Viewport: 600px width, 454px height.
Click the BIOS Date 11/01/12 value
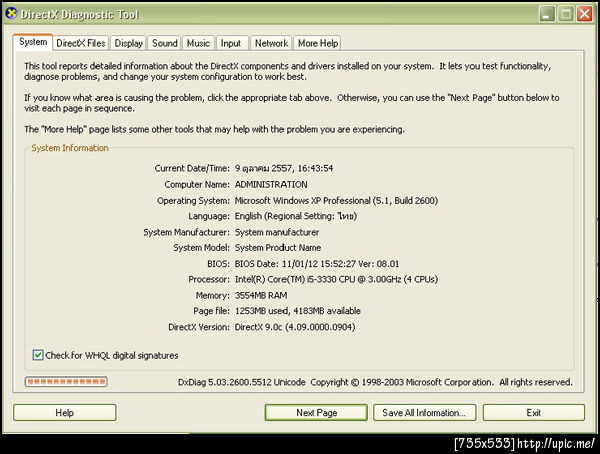[x=317, y=264]
